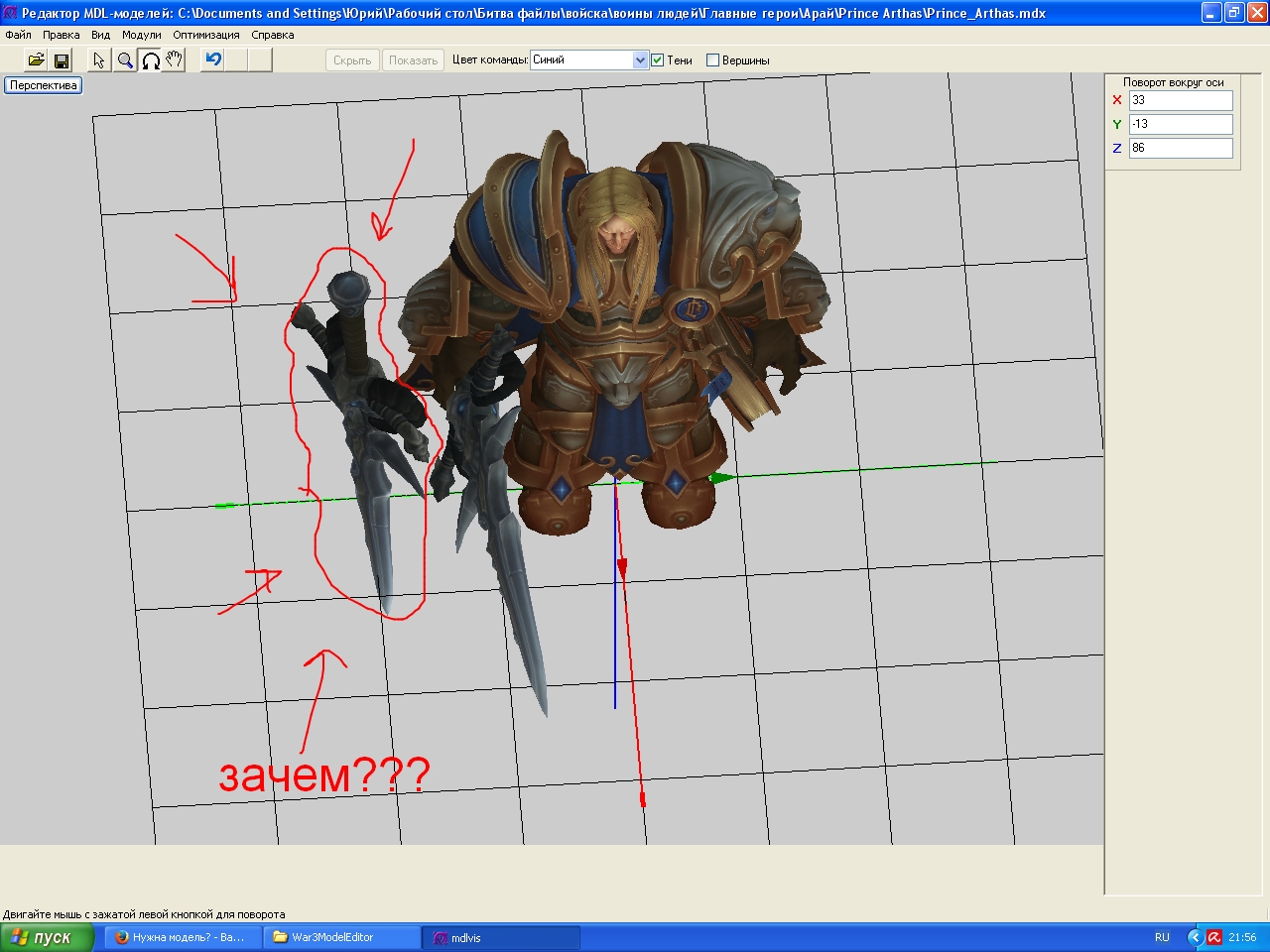This screenshot has width=1270, height=952.
Task: Click the Avira antivirus tray icon
Action: click(1214, 937)
